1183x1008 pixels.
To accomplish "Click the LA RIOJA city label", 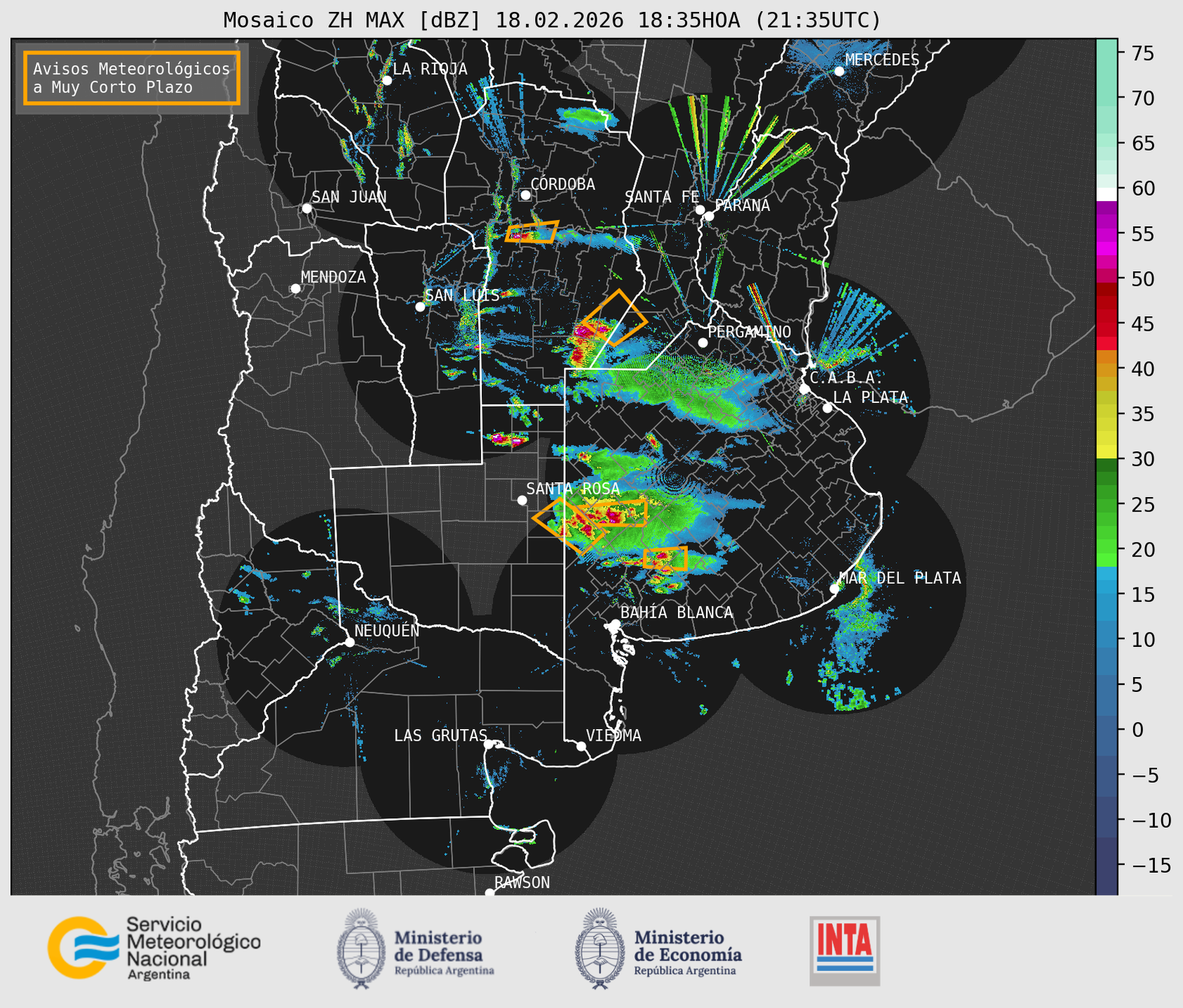I will tap(430, 69).
